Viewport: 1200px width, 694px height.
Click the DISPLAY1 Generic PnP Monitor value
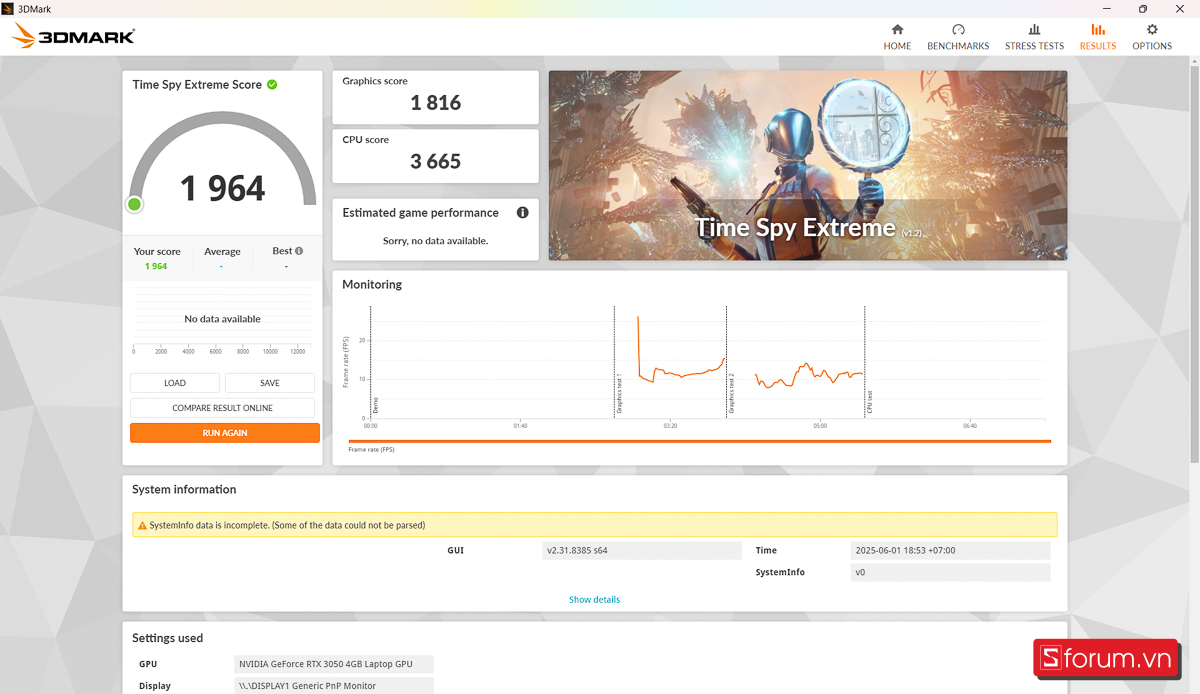[x=334, y=686]
